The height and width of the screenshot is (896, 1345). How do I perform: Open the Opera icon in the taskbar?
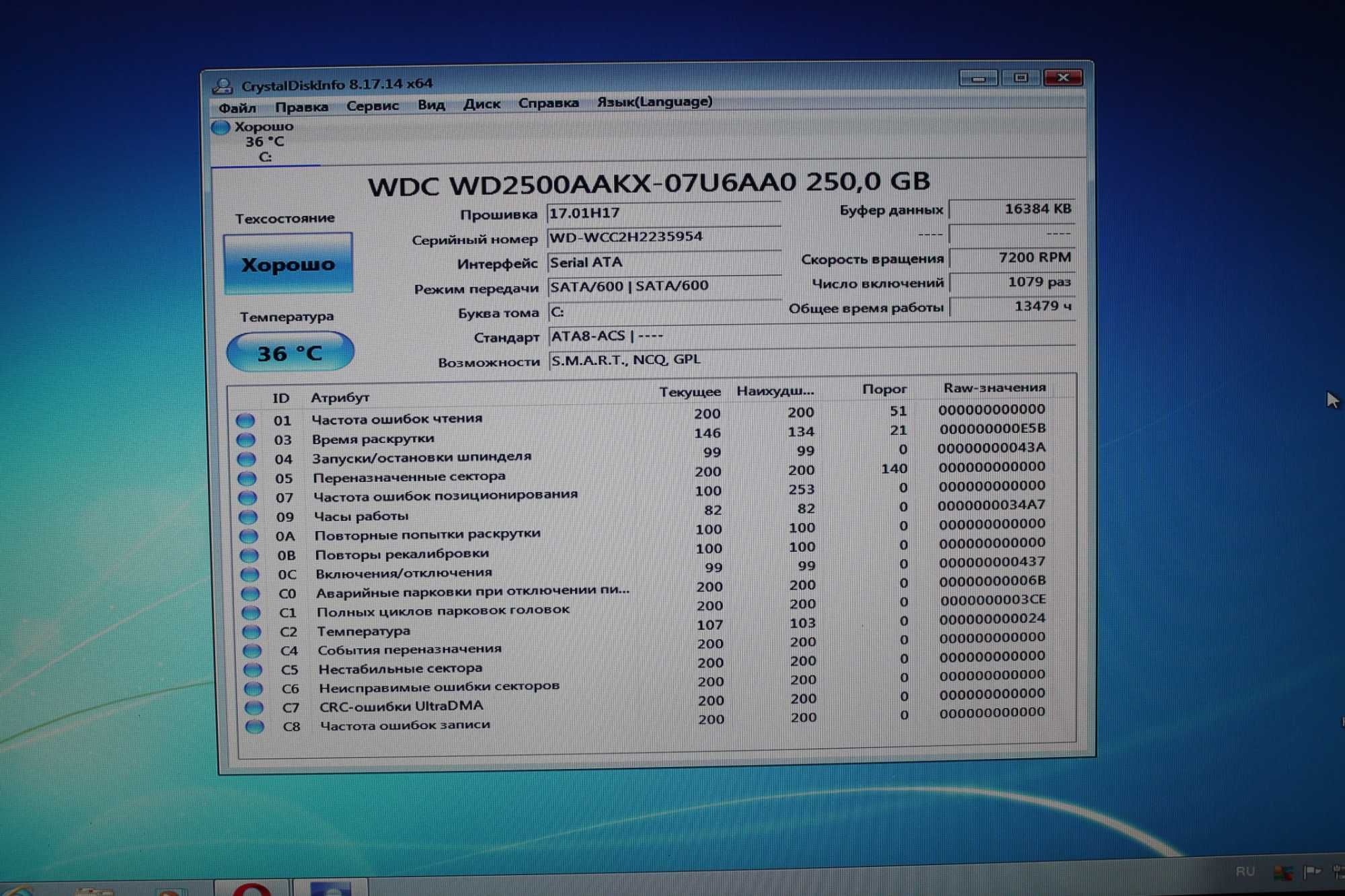(x=251, y=889)
